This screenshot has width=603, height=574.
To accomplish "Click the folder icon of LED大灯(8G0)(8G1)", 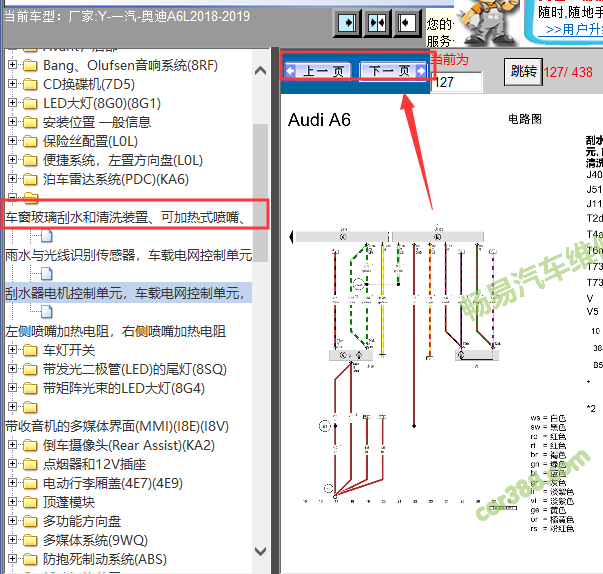I will point(30,104).
